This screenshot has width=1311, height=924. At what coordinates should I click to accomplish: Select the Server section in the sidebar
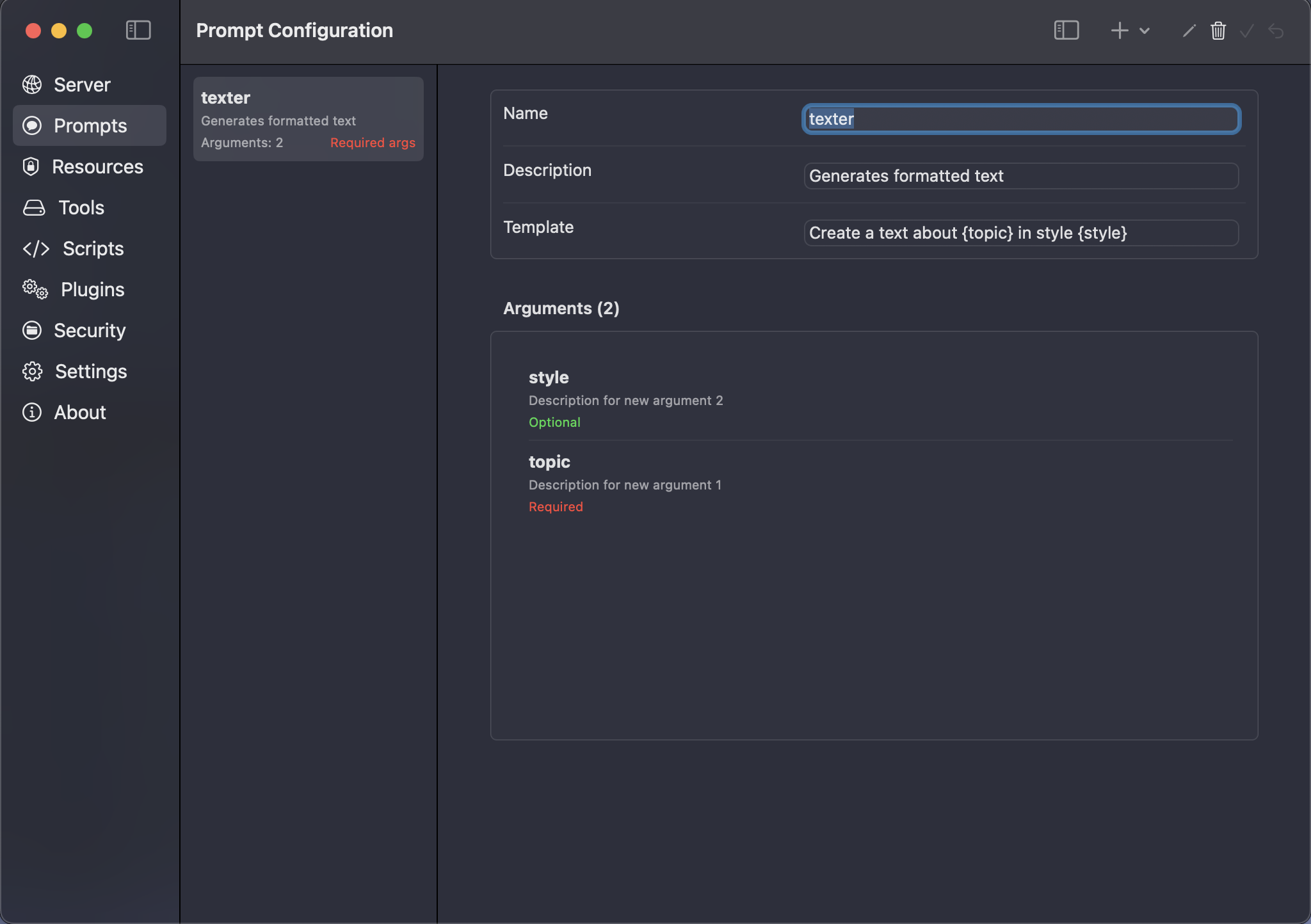81,84
